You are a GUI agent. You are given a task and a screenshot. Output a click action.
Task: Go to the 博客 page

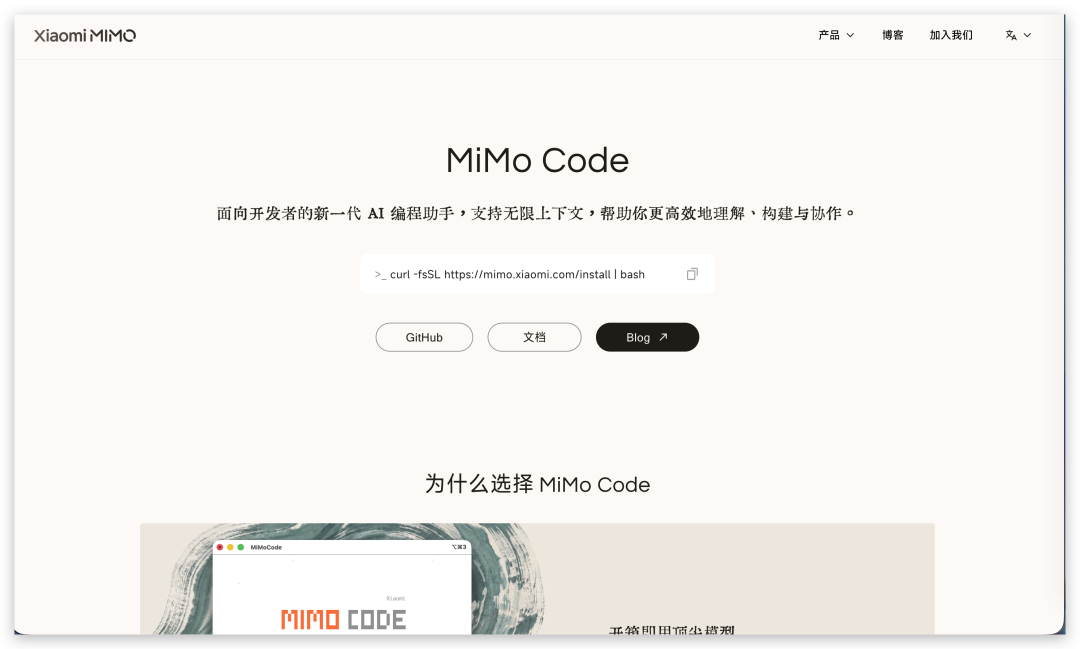[x=893, y=35]
